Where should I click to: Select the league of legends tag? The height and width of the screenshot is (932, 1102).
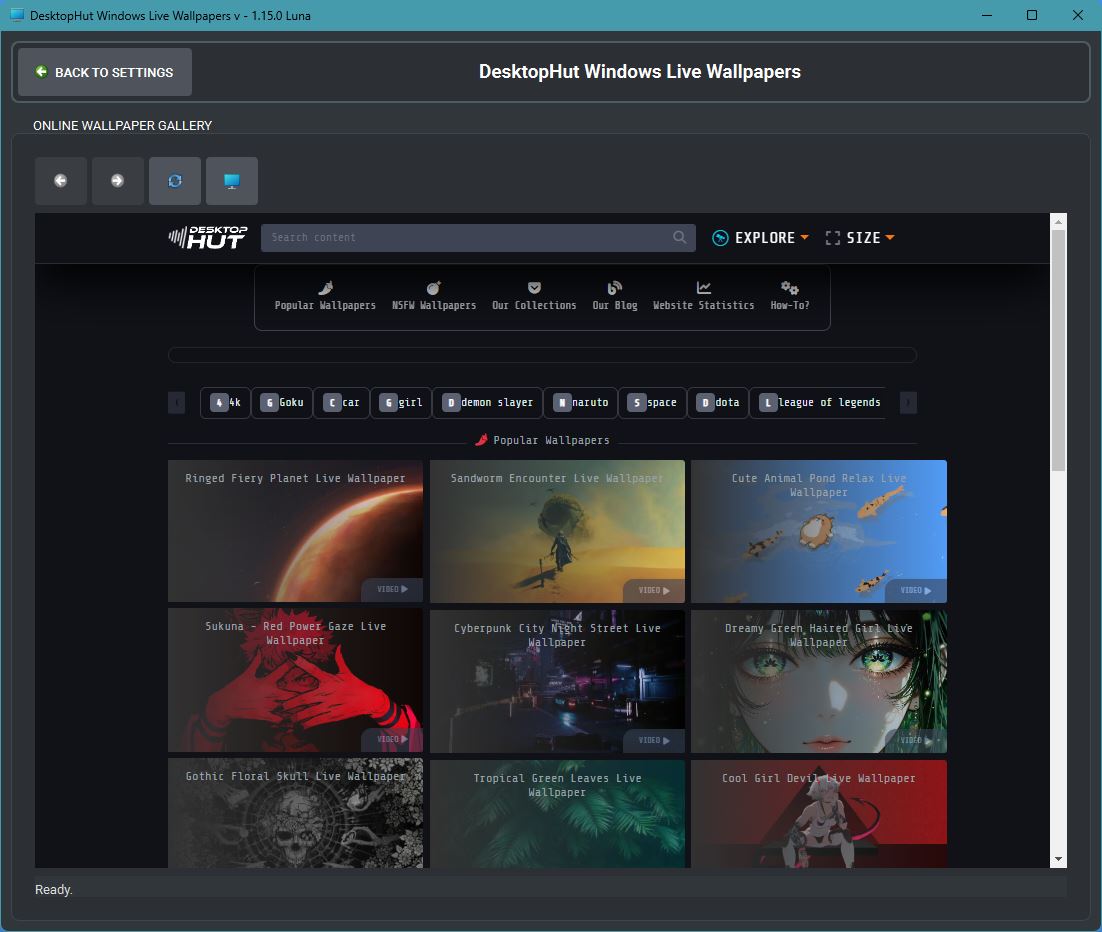click(819, 403)
